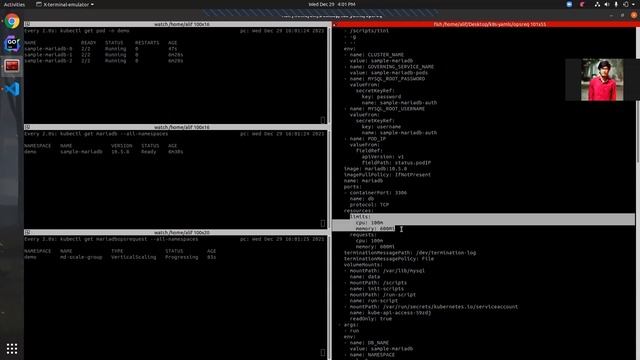Show Applications grid at dock bottom
The width and height of the screenshot is (640, 360).
tap(12, 349)
